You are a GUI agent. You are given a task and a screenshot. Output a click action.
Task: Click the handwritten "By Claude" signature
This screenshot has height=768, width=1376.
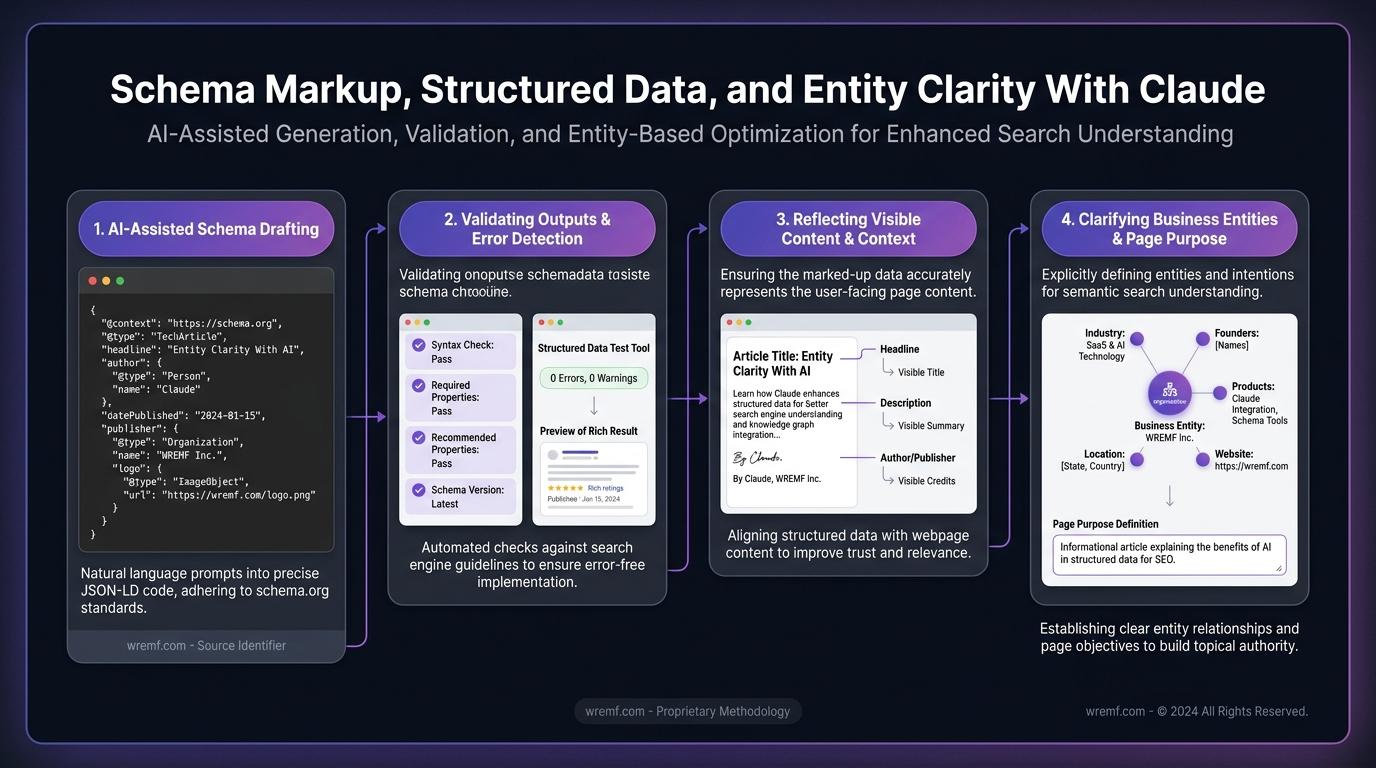click(757, 458)
